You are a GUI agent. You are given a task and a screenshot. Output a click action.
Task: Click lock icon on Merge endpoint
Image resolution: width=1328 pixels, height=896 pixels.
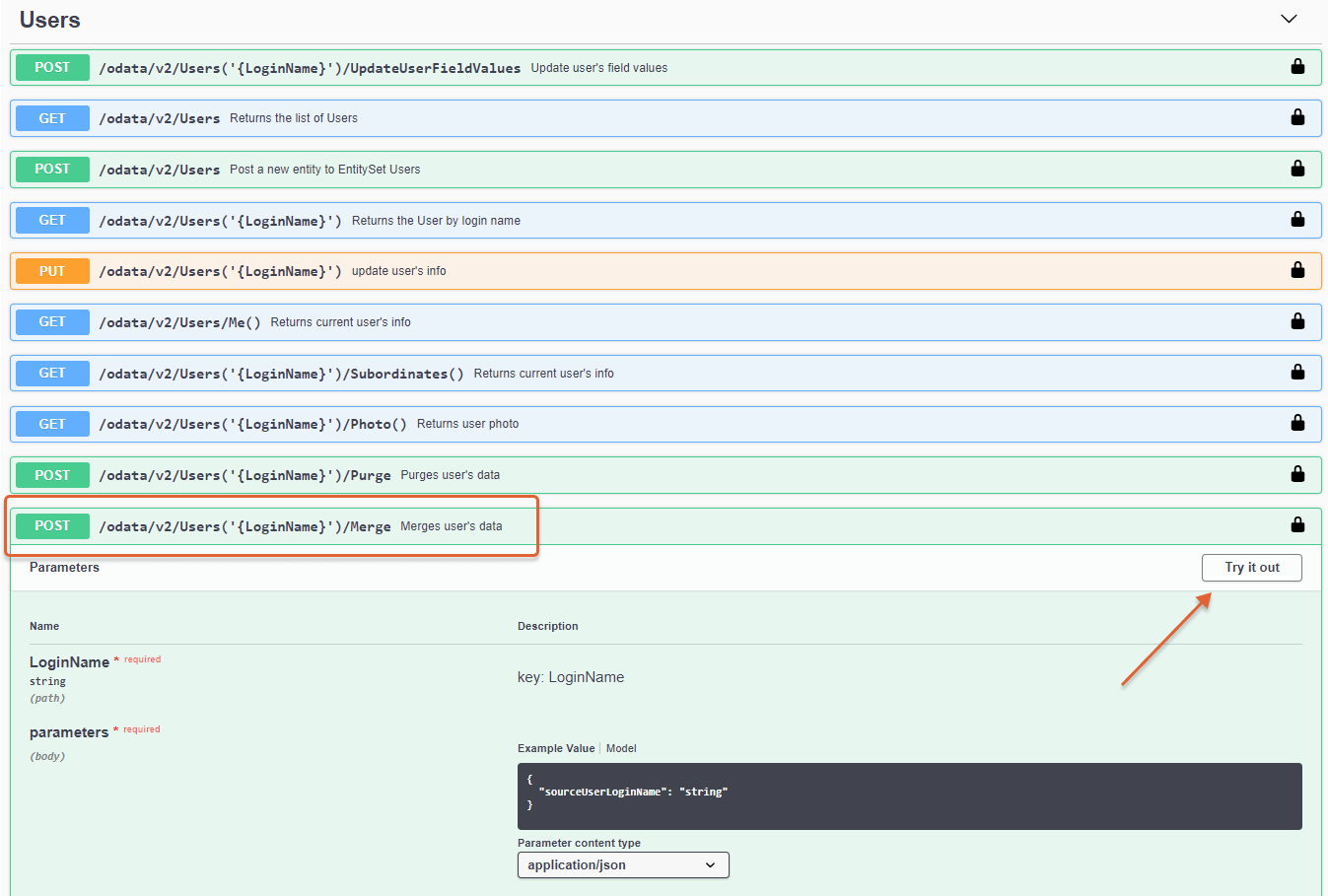1297,525
